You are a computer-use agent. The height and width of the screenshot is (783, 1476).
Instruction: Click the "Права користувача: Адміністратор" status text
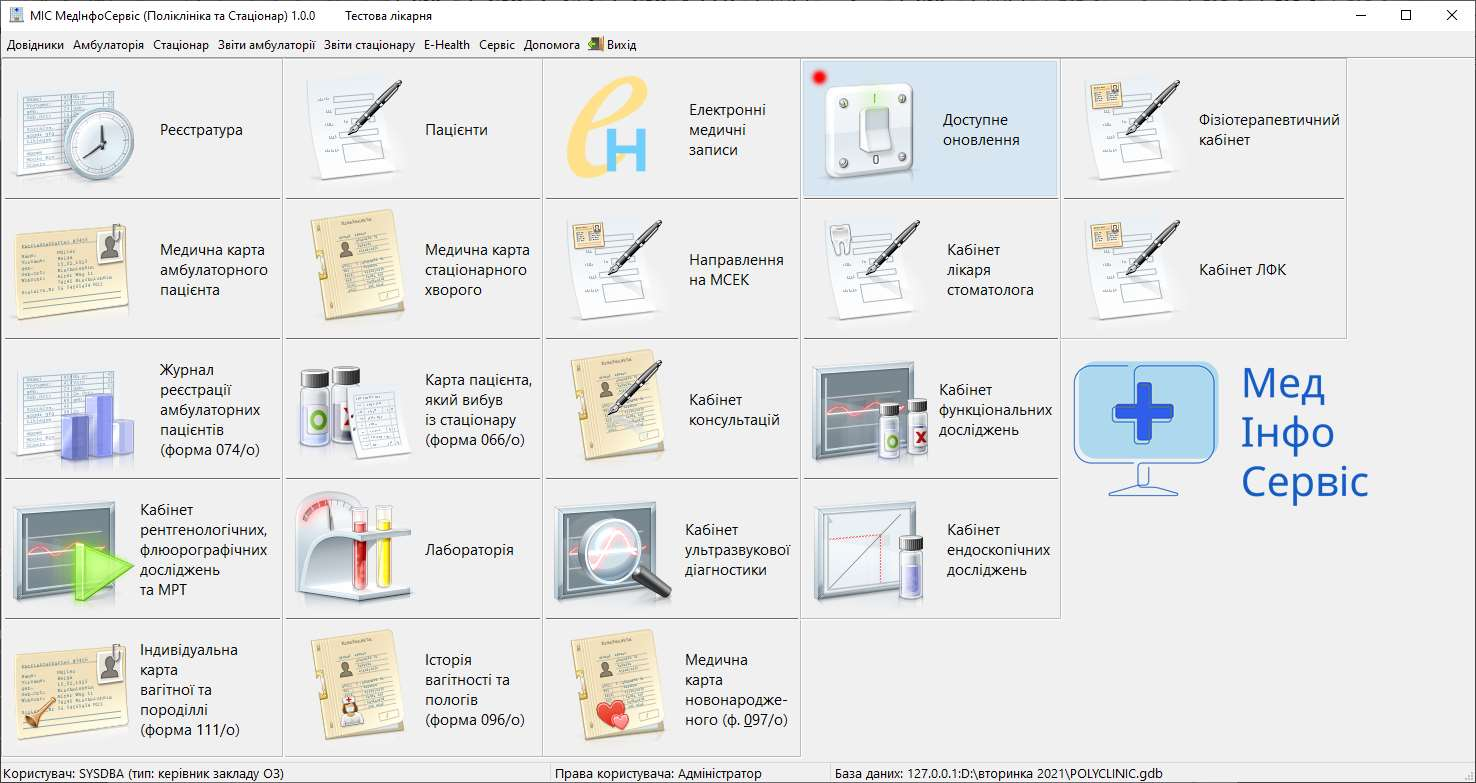pyautogui.click(x=657, y=774)
